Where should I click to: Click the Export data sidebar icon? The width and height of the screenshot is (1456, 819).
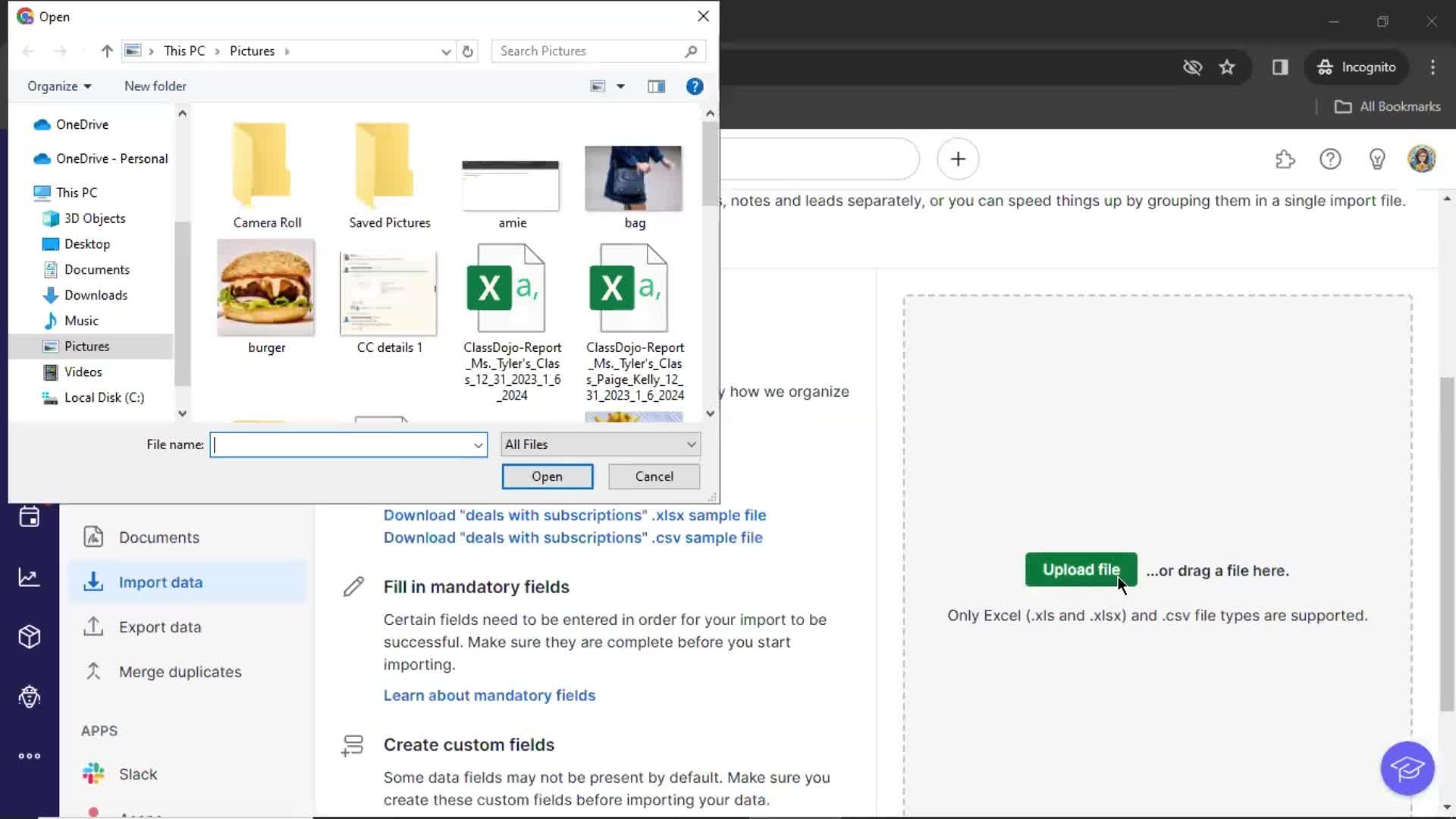(93, 626)
